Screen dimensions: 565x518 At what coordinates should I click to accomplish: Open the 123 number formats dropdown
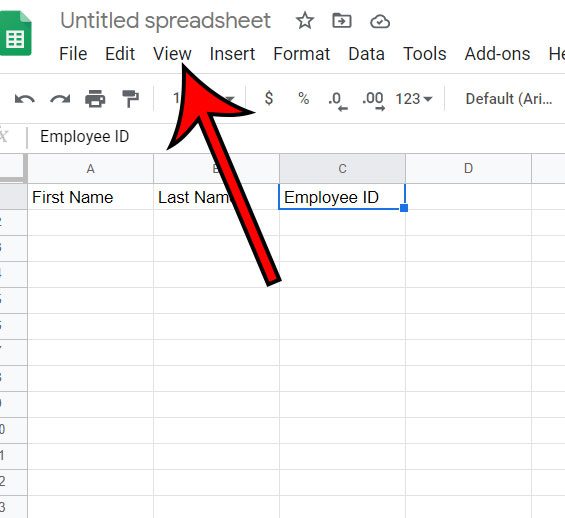click(x=414, y=99)
